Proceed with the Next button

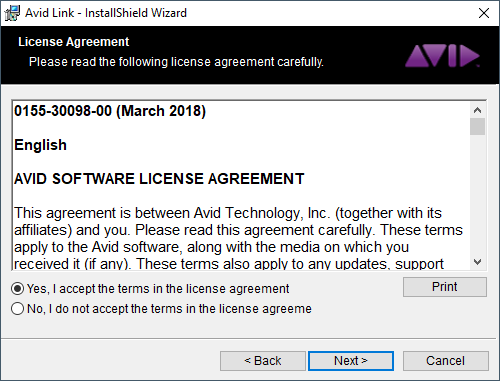351,361
